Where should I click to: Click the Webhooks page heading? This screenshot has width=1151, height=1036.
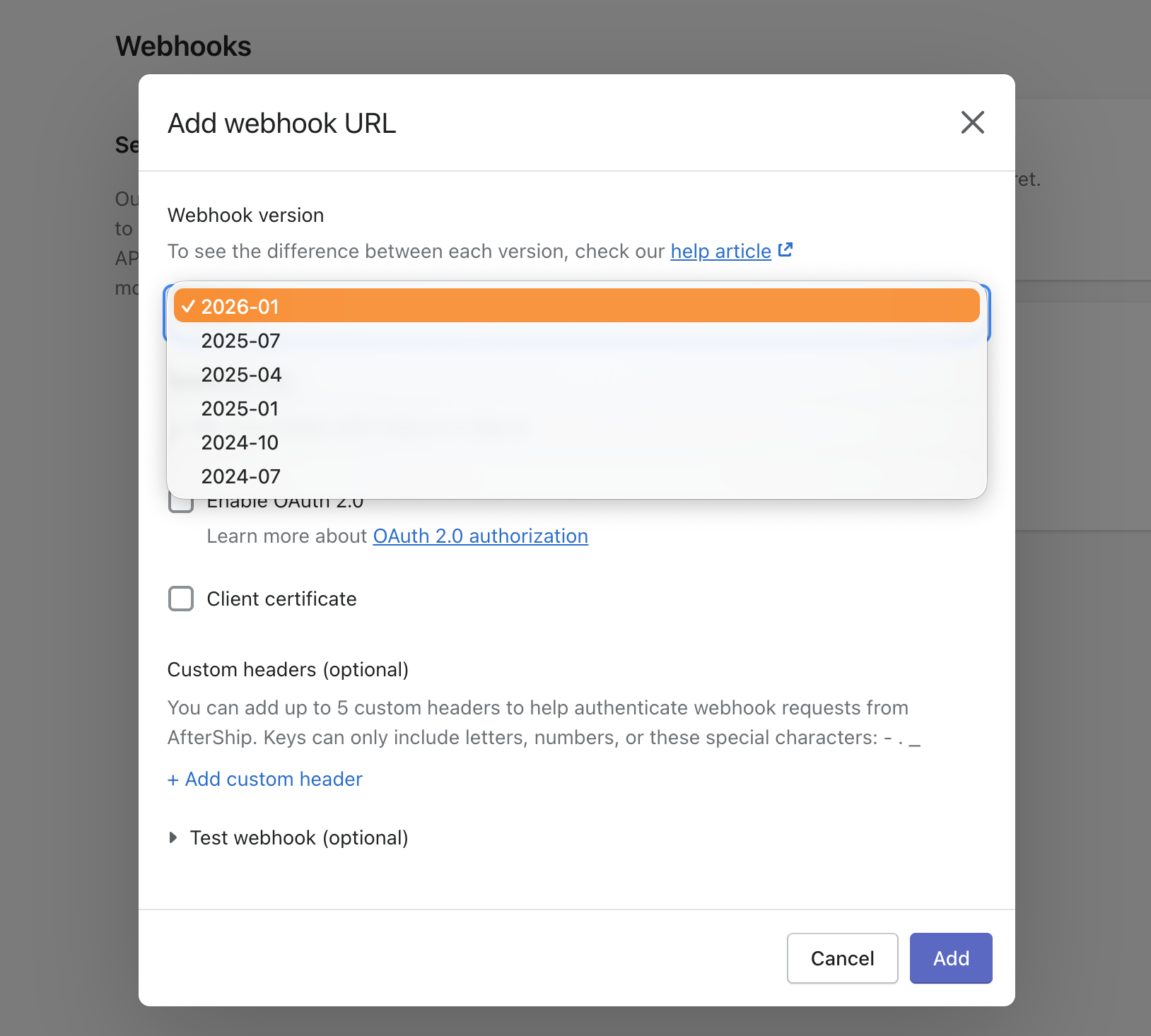183,45
